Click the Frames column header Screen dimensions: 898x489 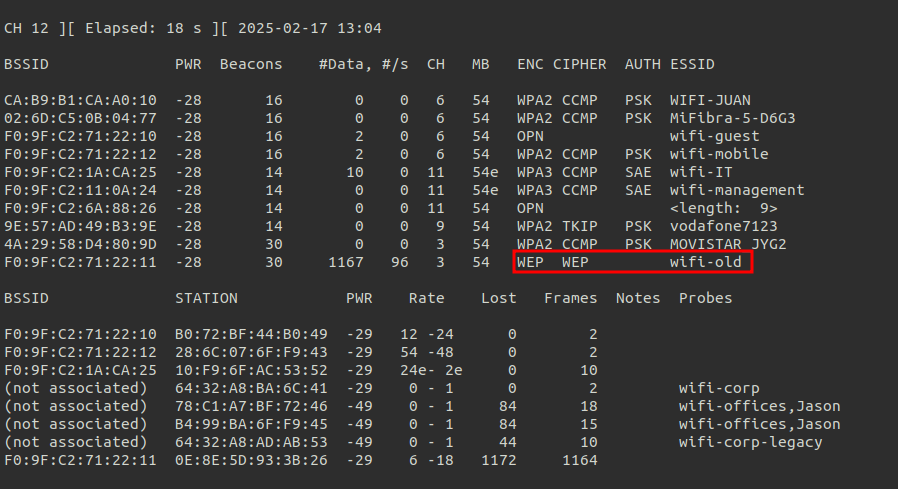[570, 298]
